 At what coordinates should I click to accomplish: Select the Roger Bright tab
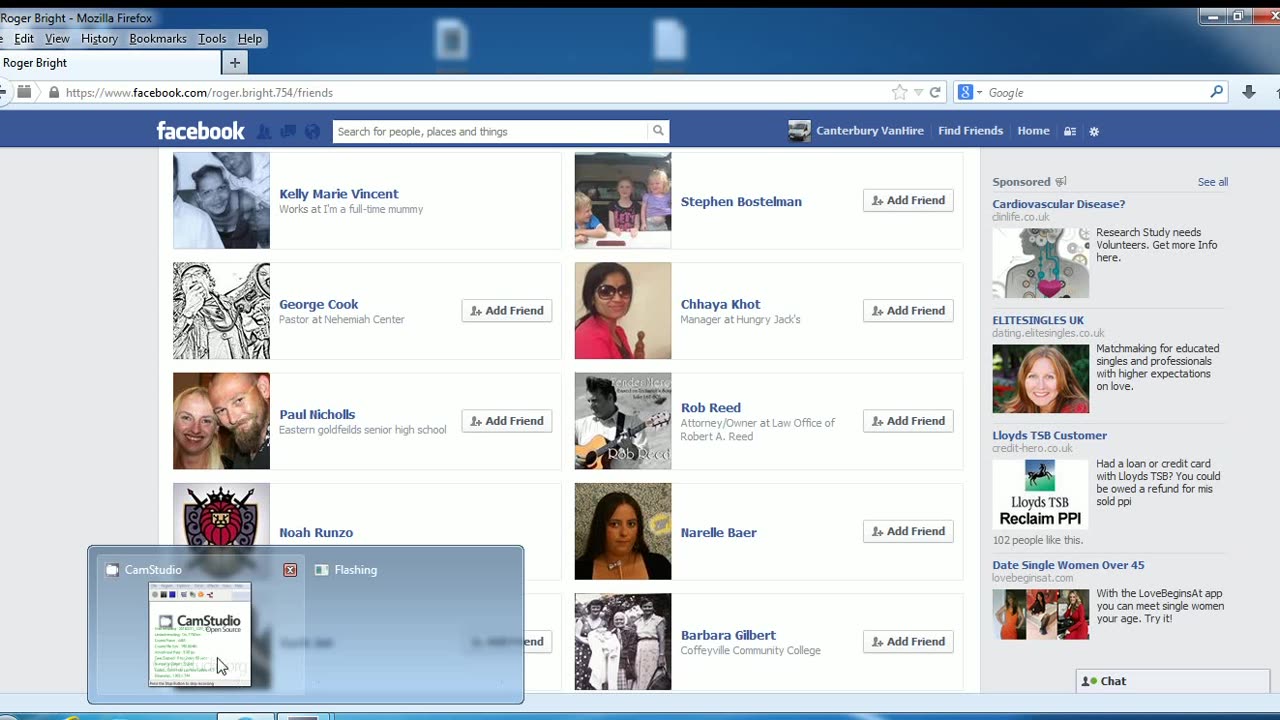[x=108, y=62]
